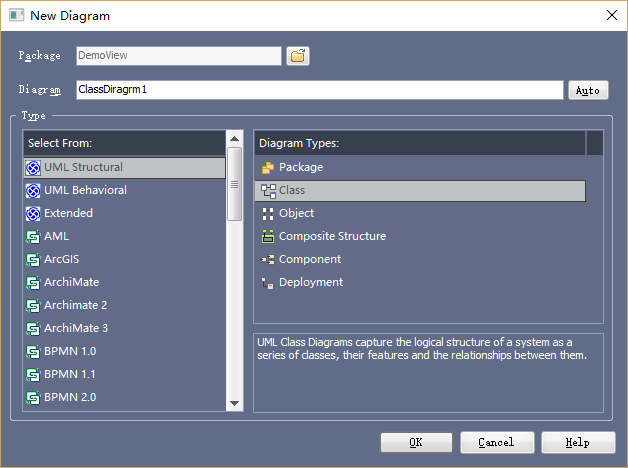Select "Component" diagram type
Image resolution: width=628 pixels, height=468 pixels.
click(x=420, y=259)
